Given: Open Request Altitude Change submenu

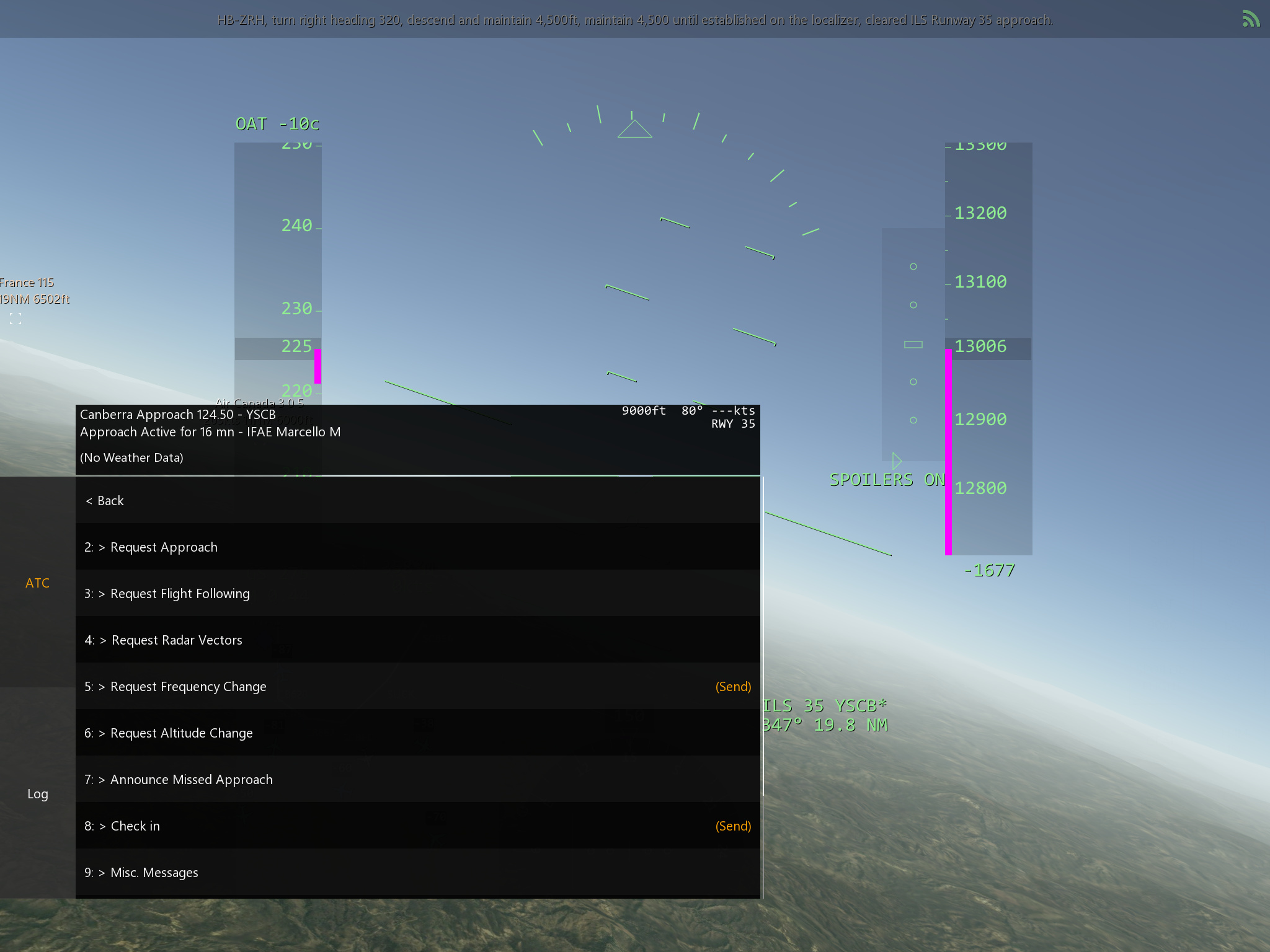Looking at the screenshot, I should tap(181, 733).
